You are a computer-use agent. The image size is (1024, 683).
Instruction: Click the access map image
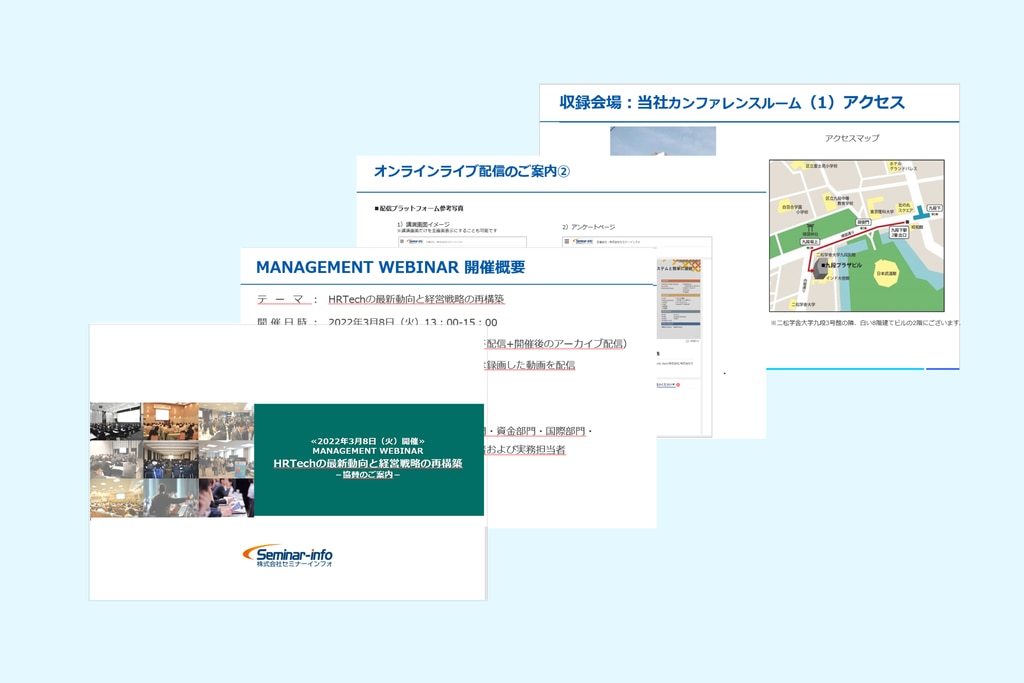[x=857, y=236]
